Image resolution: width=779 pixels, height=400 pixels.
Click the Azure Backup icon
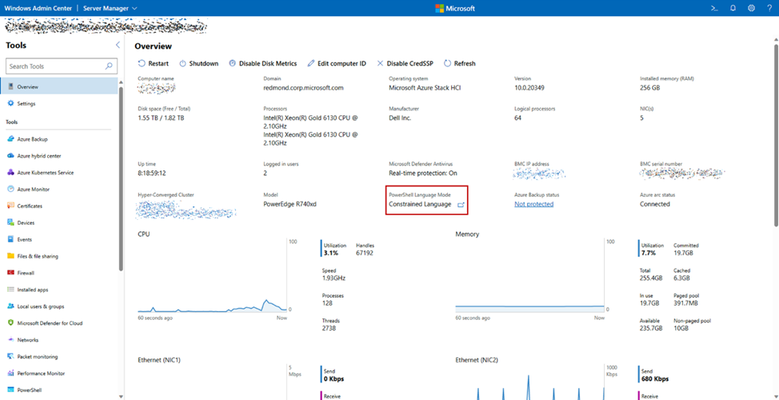coord(10,139)
